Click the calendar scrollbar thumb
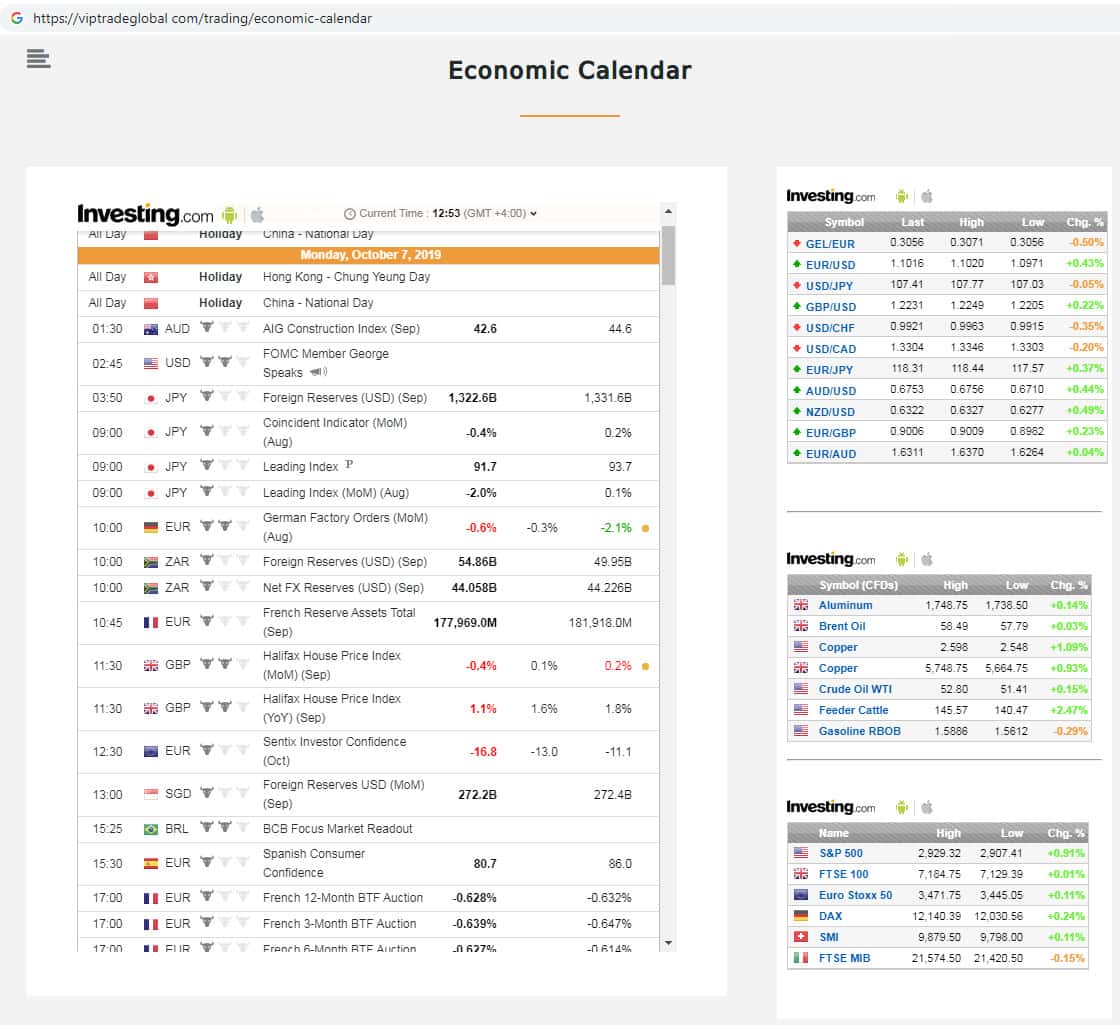 (x=668, y=256)
